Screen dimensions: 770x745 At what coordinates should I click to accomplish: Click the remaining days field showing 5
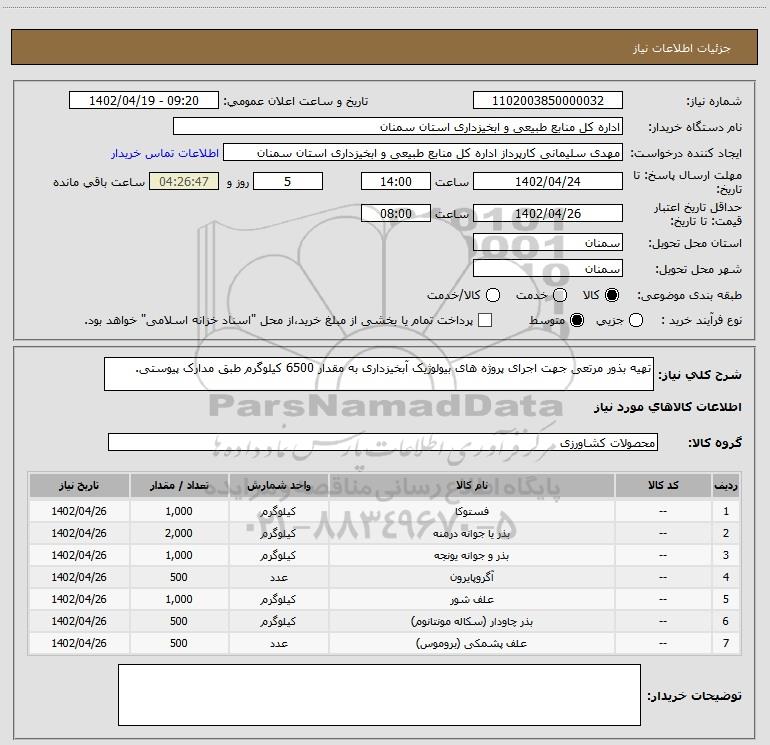[288, 182]
